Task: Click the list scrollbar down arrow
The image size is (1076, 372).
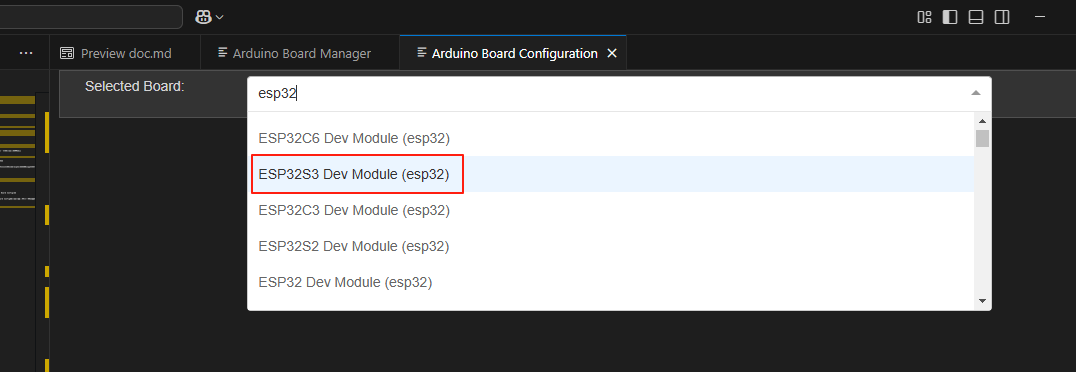Action: click(982, 301)
